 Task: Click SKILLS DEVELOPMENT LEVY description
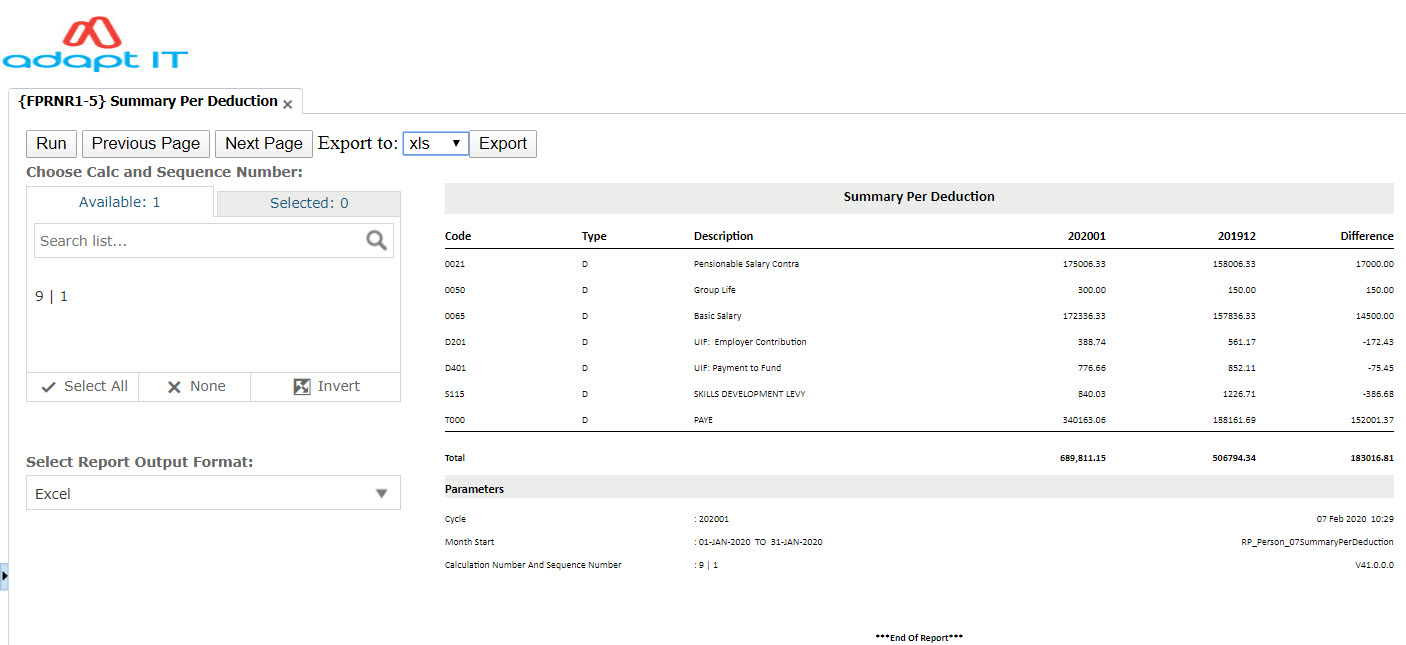click(749, 394)
